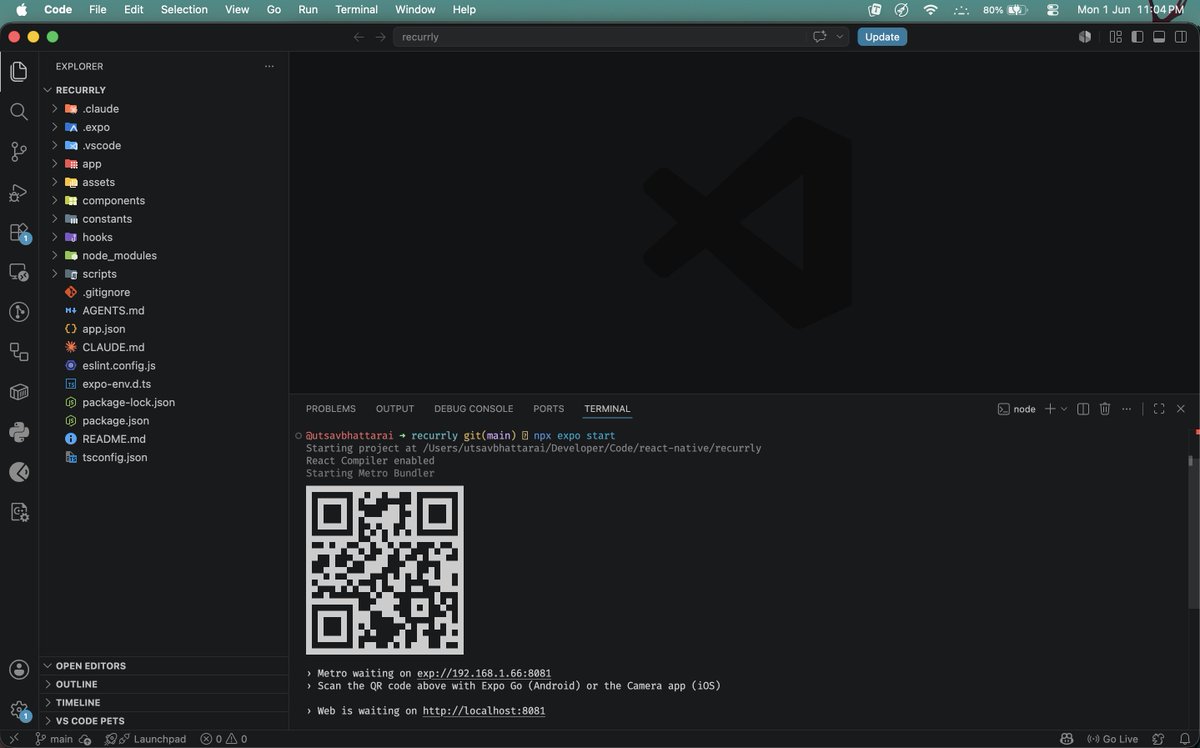Open the Explorer view in activity bar

18,72
